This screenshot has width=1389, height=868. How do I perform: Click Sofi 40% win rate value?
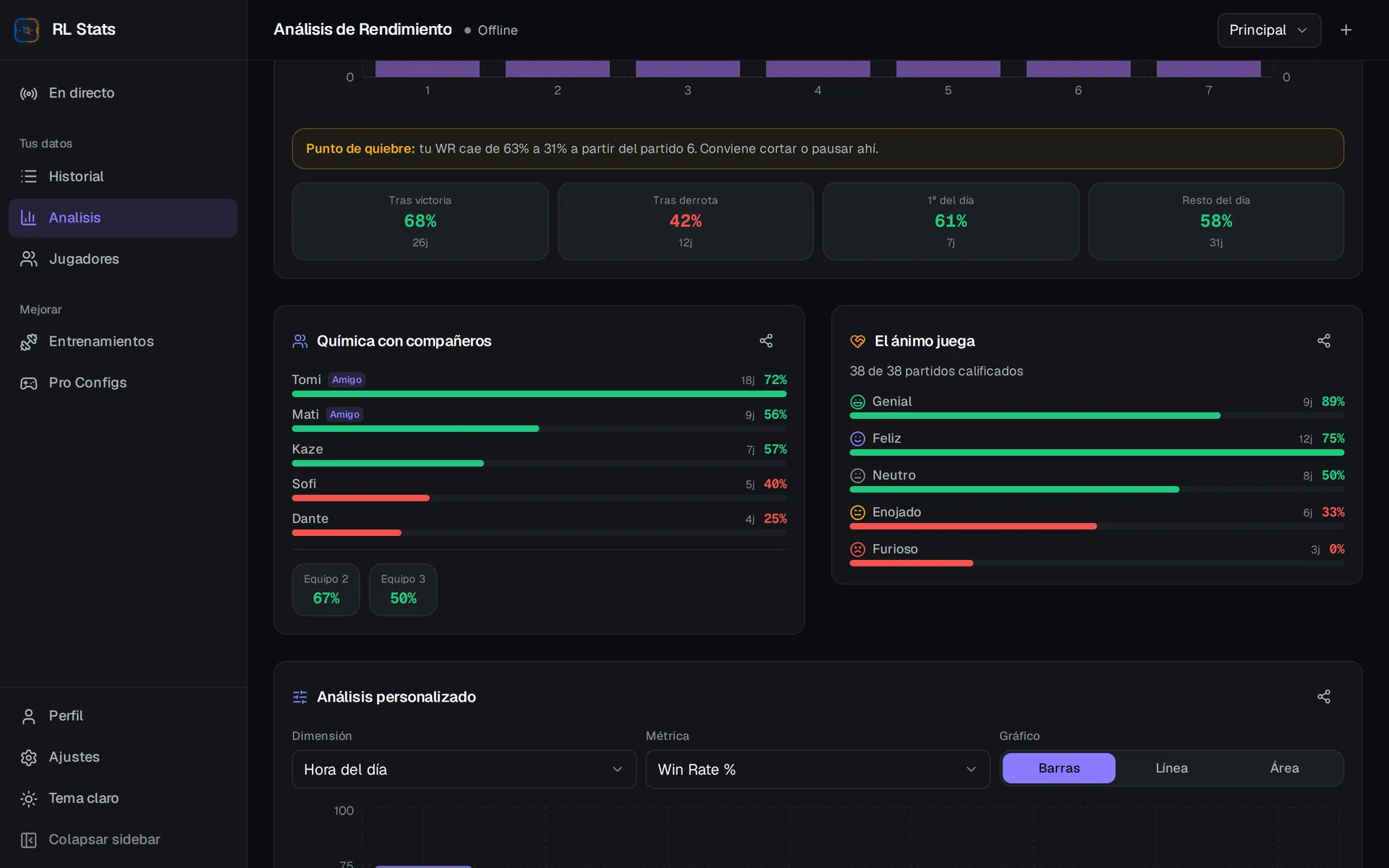[x=776, y=484]
